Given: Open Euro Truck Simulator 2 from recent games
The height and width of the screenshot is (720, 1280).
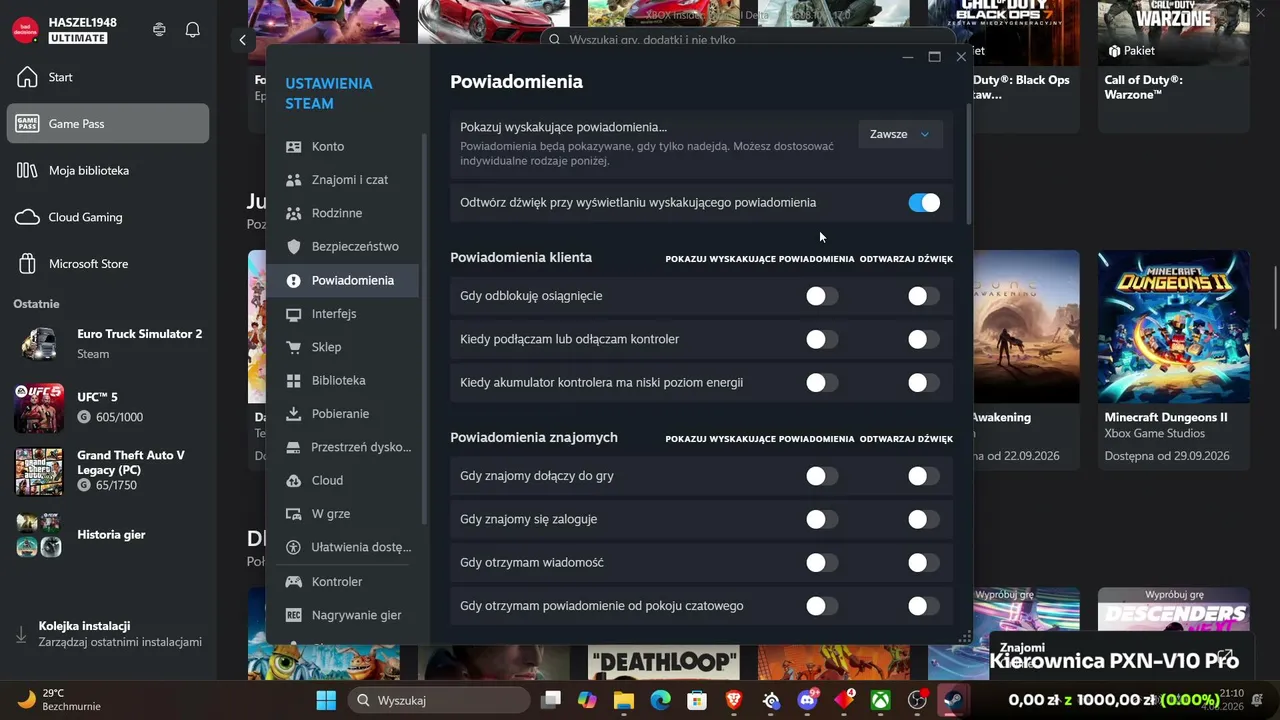Looking at the screenshot, I should [x=108, y=343].
